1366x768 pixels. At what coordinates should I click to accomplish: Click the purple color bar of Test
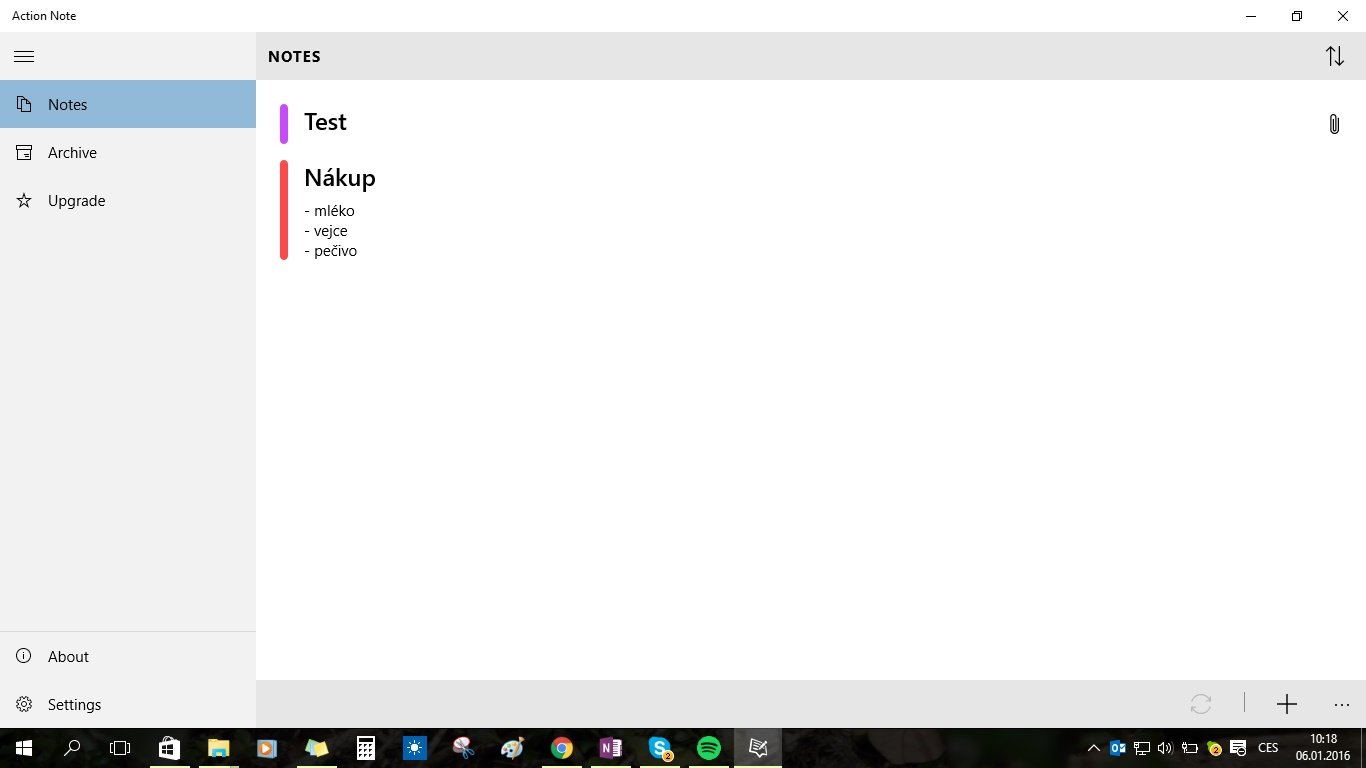point(284,124)
